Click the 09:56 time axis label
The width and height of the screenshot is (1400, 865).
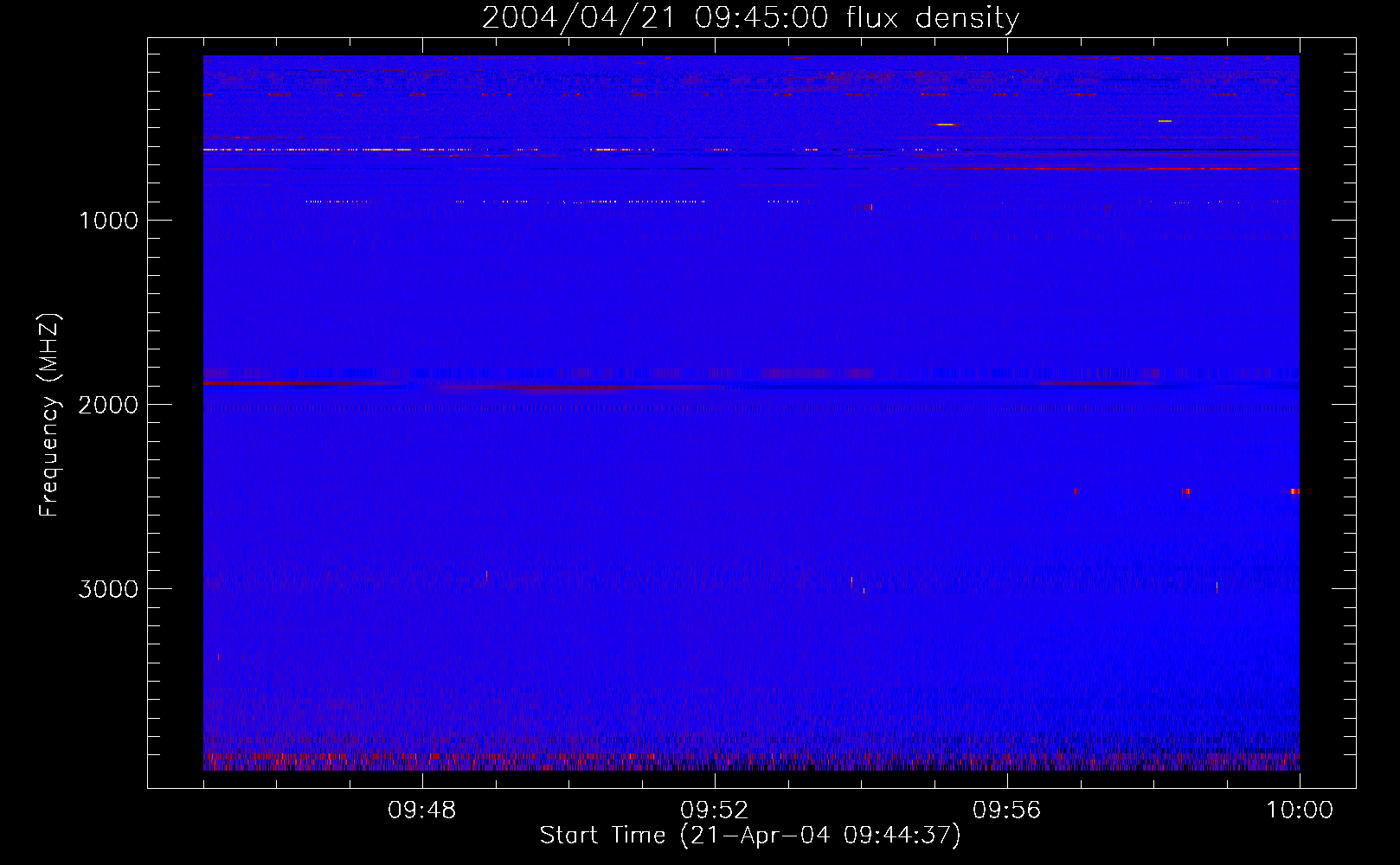click(1006, 811)
